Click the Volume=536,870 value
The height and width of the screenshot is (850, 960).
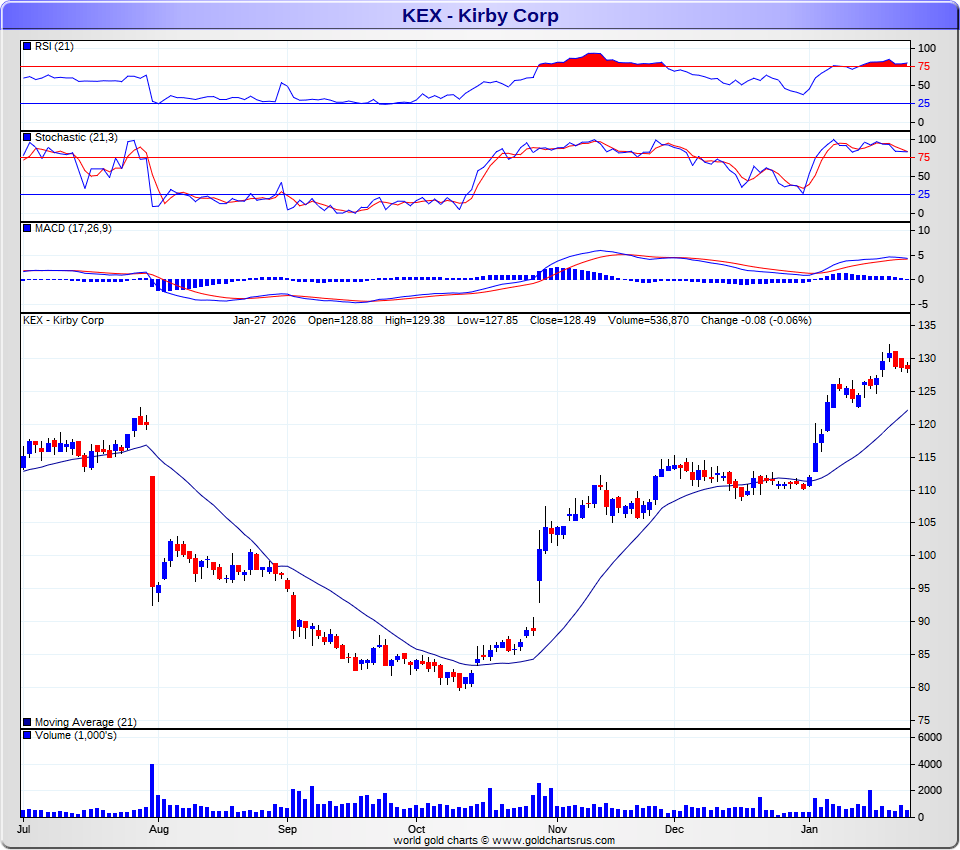click(x=648, y=320)
